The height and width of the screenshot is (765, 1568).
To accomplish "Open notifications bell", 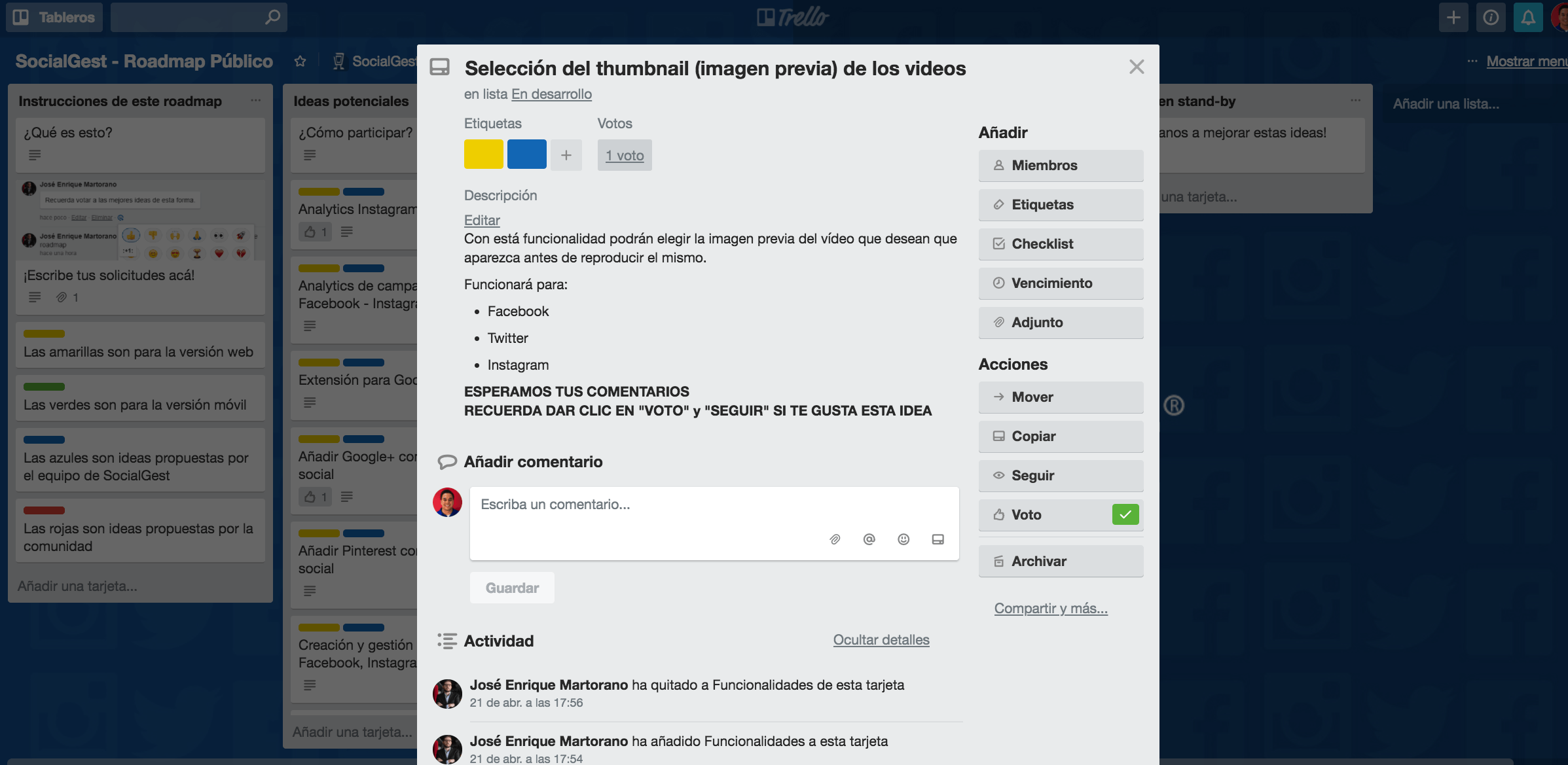I will pyautogui.click(x=1527, y=17).
